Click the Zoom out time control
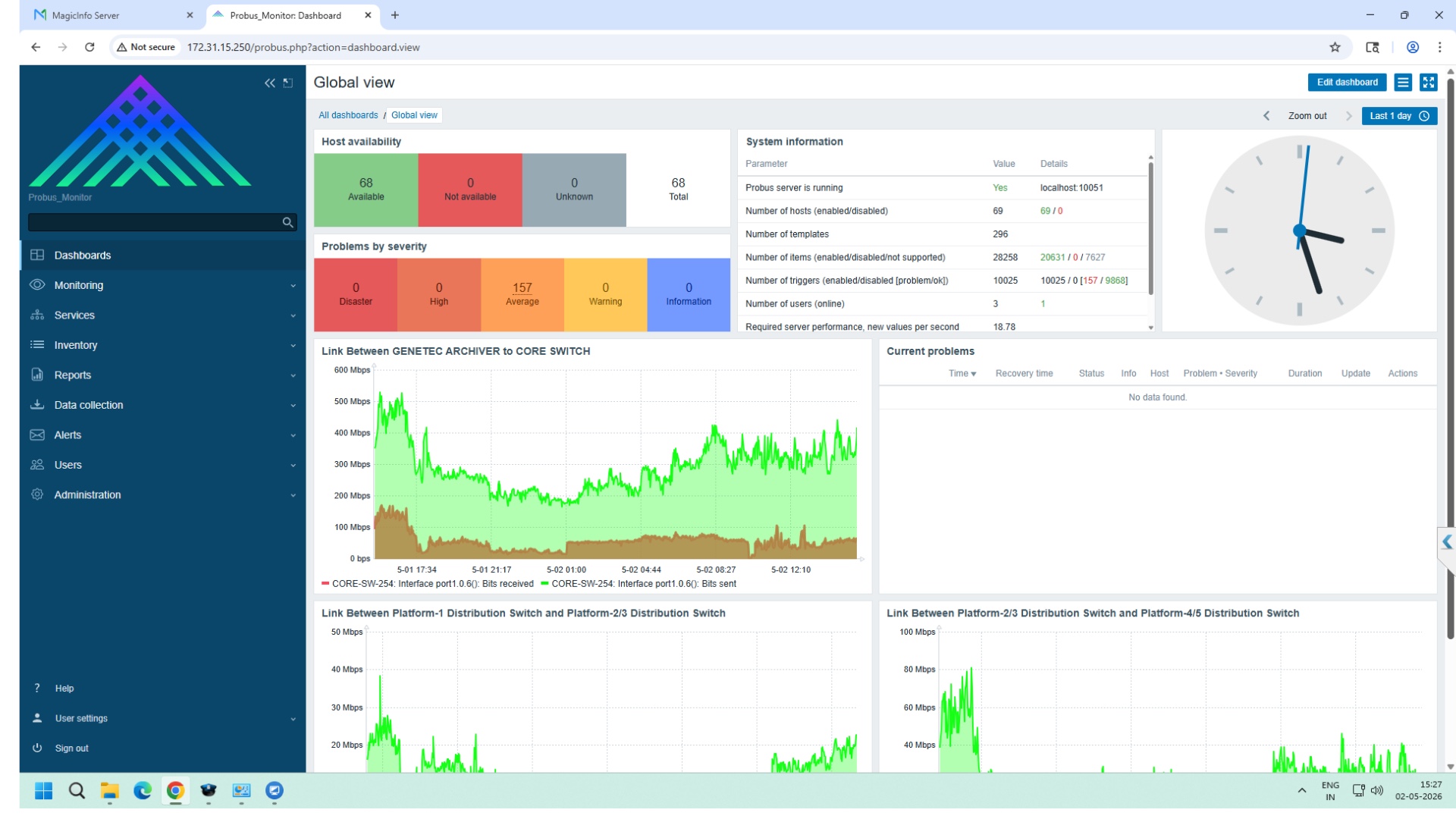Image resolution: width=1456 pixels, height=819 pixels. tap(1307, 116)
